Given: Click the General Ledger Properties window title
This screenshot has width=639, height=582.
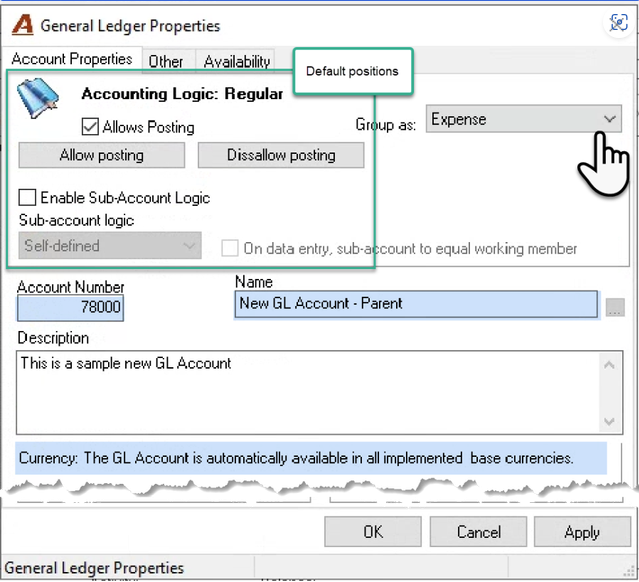Looking at the screenshot, I should (130, 26).
